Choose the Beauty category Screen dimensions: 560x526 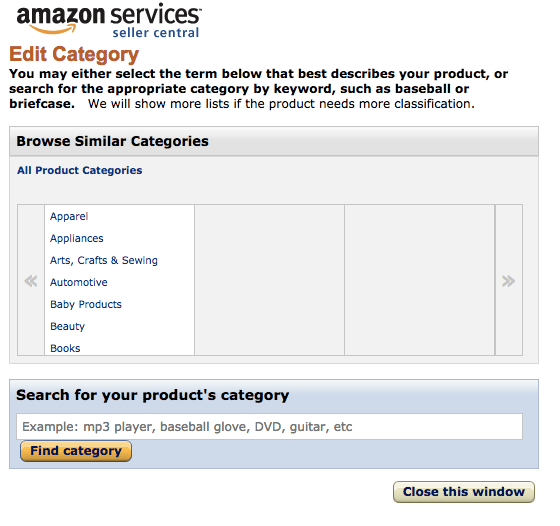click(68, 326)
